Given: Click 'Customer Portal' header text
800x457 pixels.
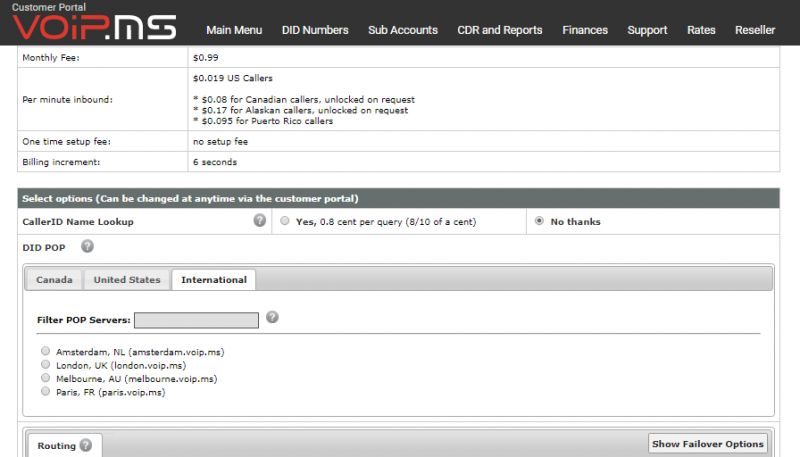Looking at the screenshot, I should click(48, 7).
